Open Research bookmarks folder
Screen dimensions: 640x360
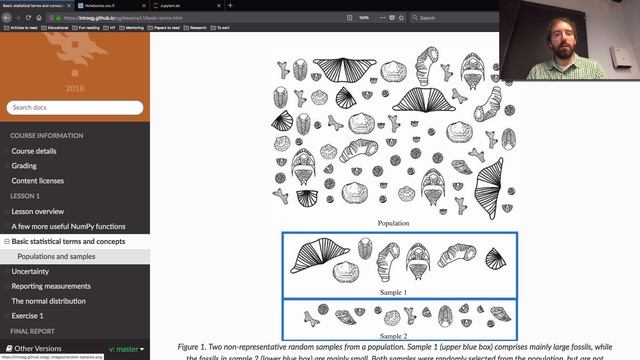click(x=195, y=28)
